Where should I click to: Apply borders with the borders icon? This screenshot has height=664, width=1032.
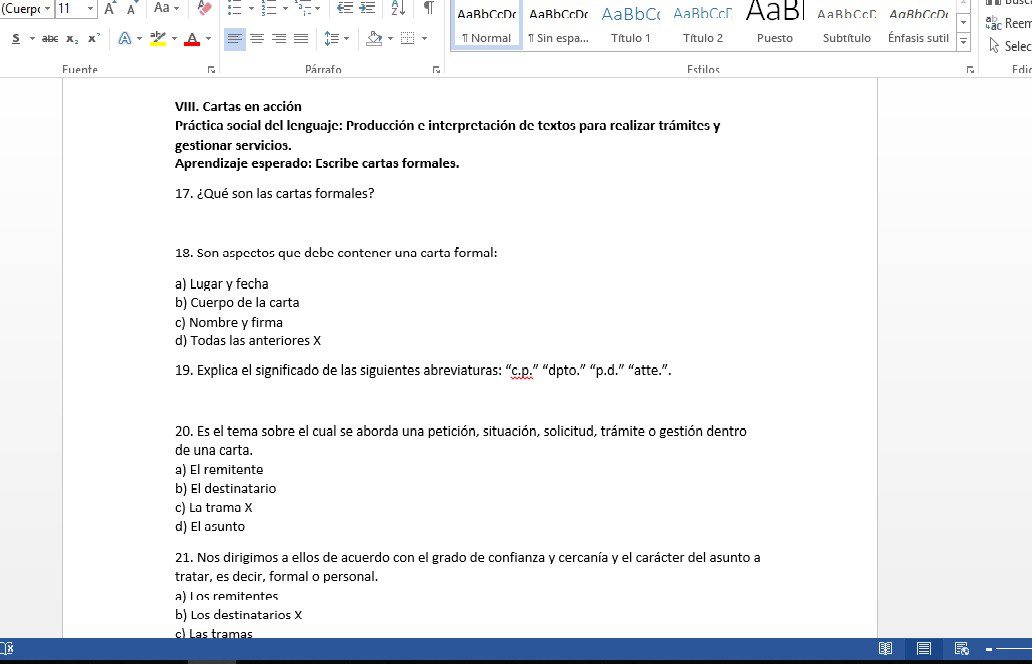click(408, 39)
